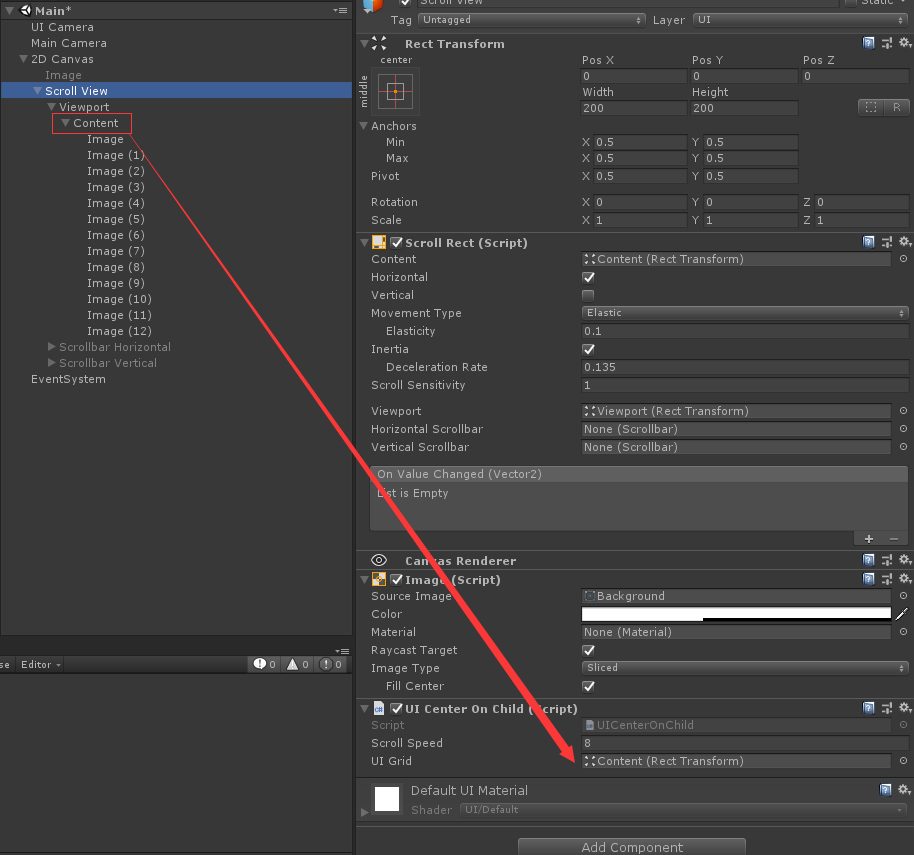Open Image script gear settings menu
Viewport: 914px width, 855px height.
tap(905, 579)
